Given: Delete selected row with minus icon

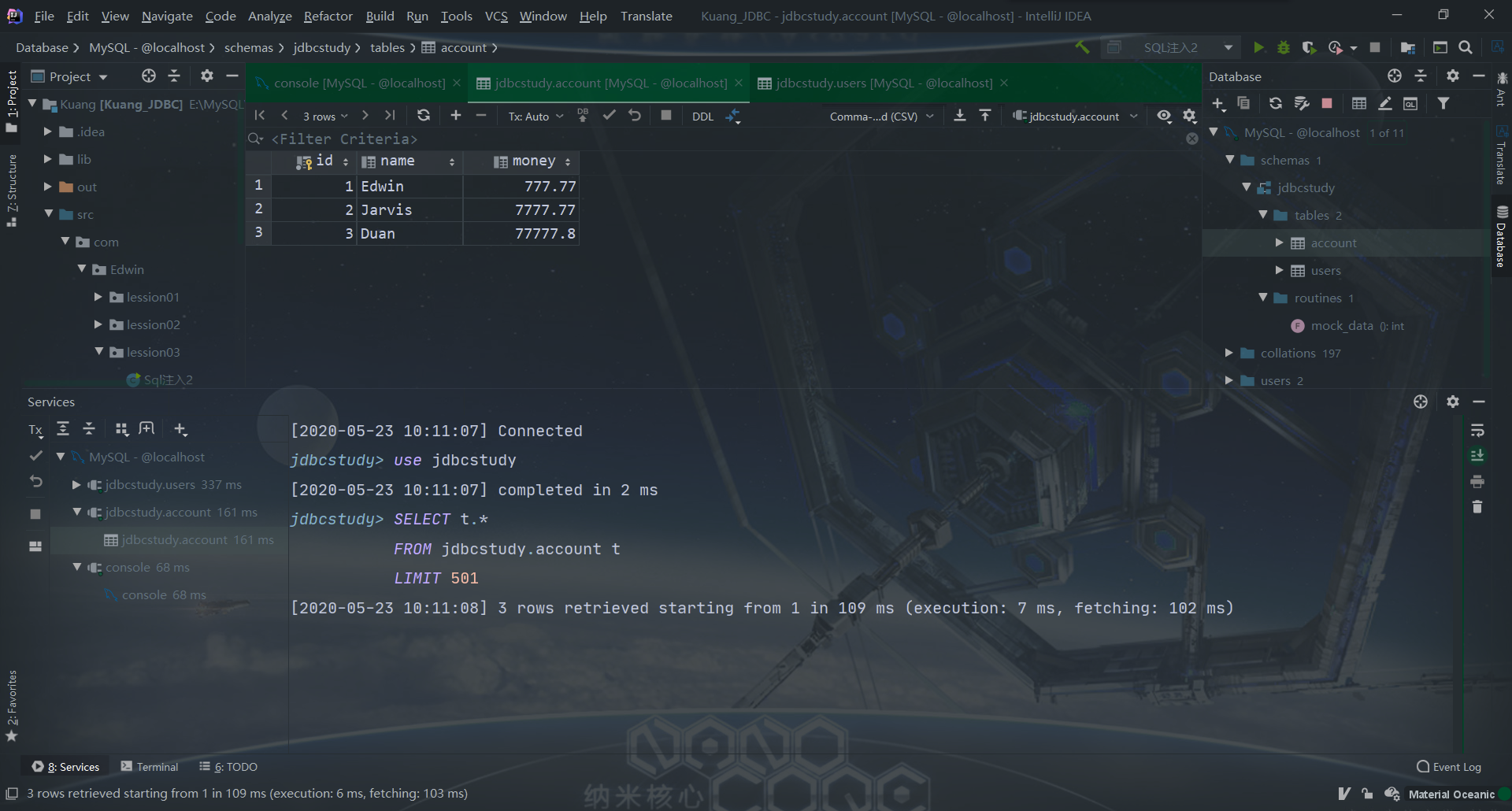Looking at the screenshot, I should (x=481, y=116).
